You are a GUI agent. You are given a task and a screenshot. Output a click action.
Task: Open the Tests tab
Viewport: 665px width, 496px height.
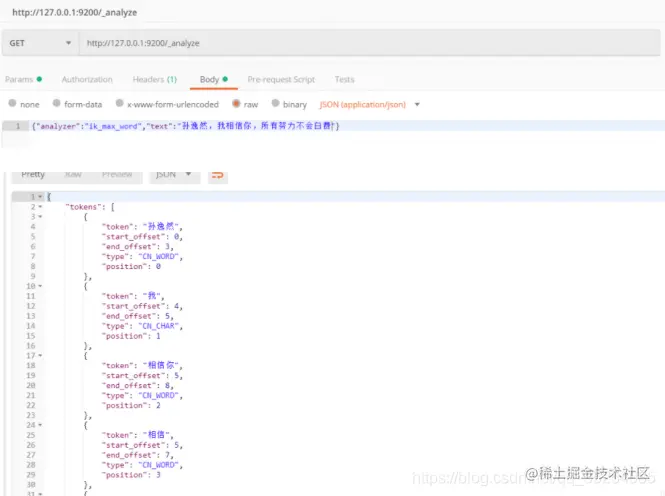[x=344, y=79]
